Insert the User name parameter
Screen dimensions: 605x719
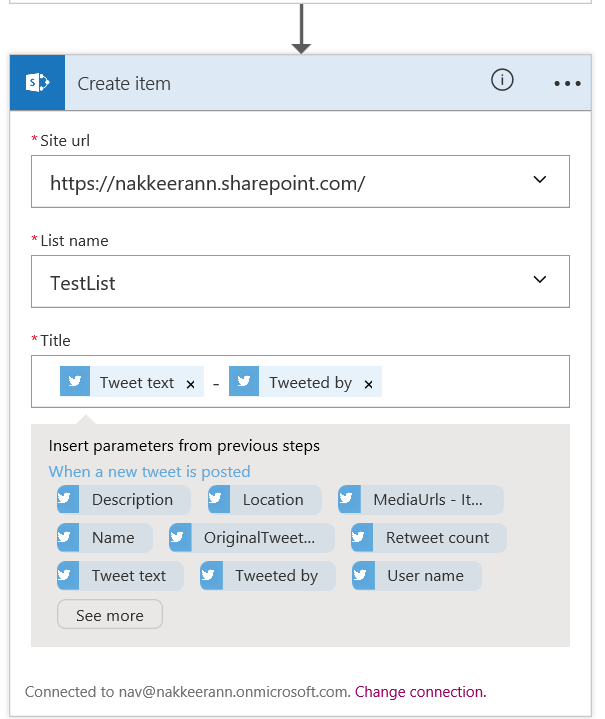point(416,576)
